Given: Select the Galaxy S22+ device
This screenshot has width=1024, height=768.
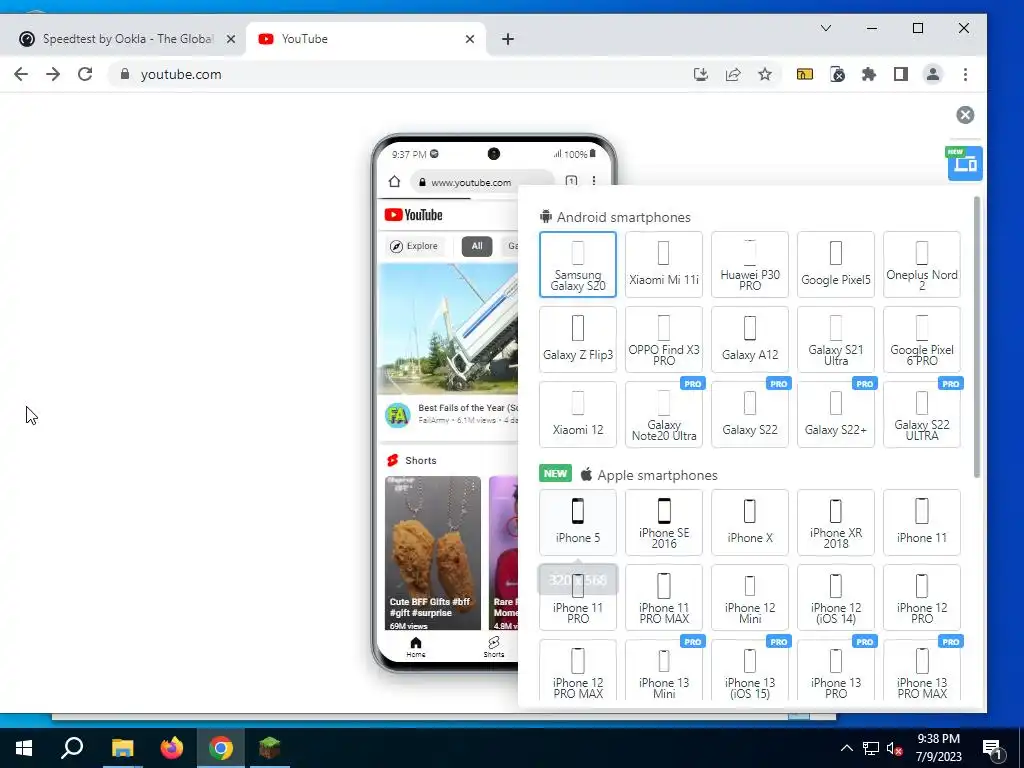Looking at the screenshot, I should (x=836, y=415).
